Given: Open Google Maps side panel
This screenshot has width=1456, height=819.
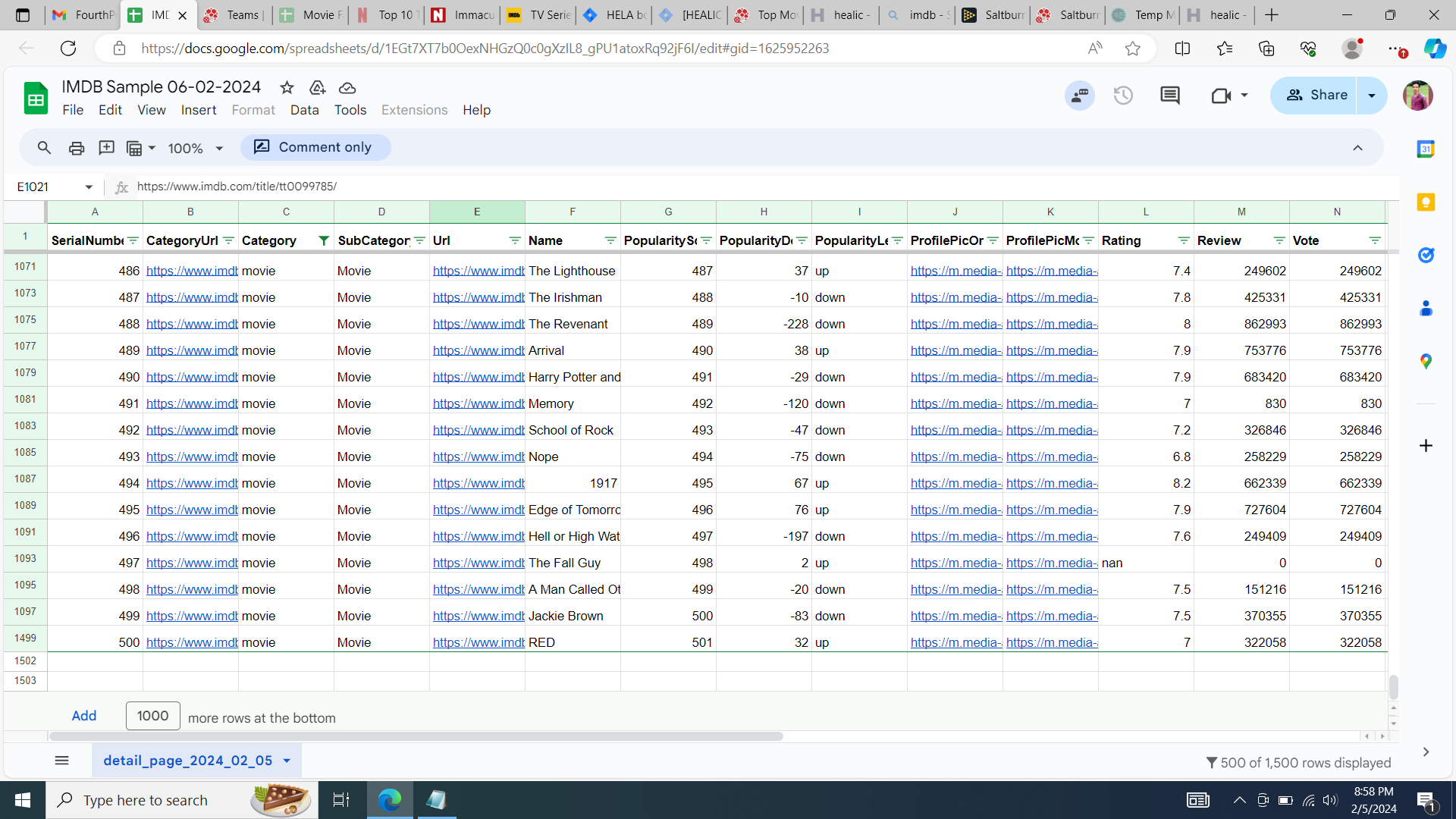Looking at the screenshot, I should coord(1426,362).
